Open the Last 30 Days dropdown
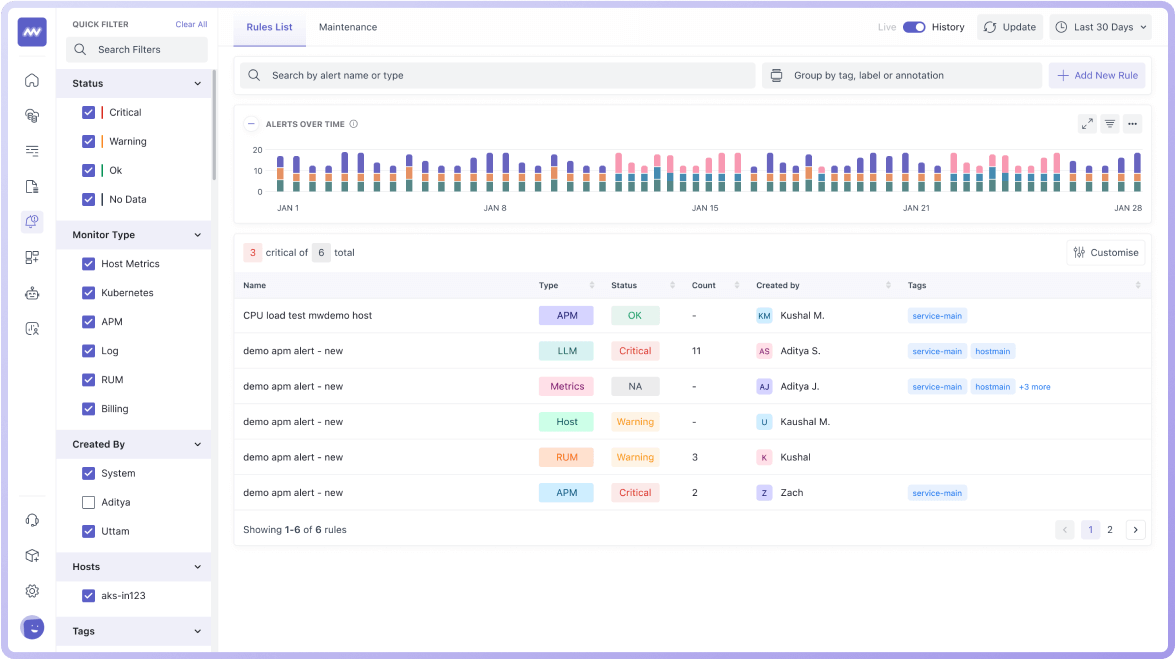The width and height of the screenshot is (1175, 659). click(x=1100, y=27)
